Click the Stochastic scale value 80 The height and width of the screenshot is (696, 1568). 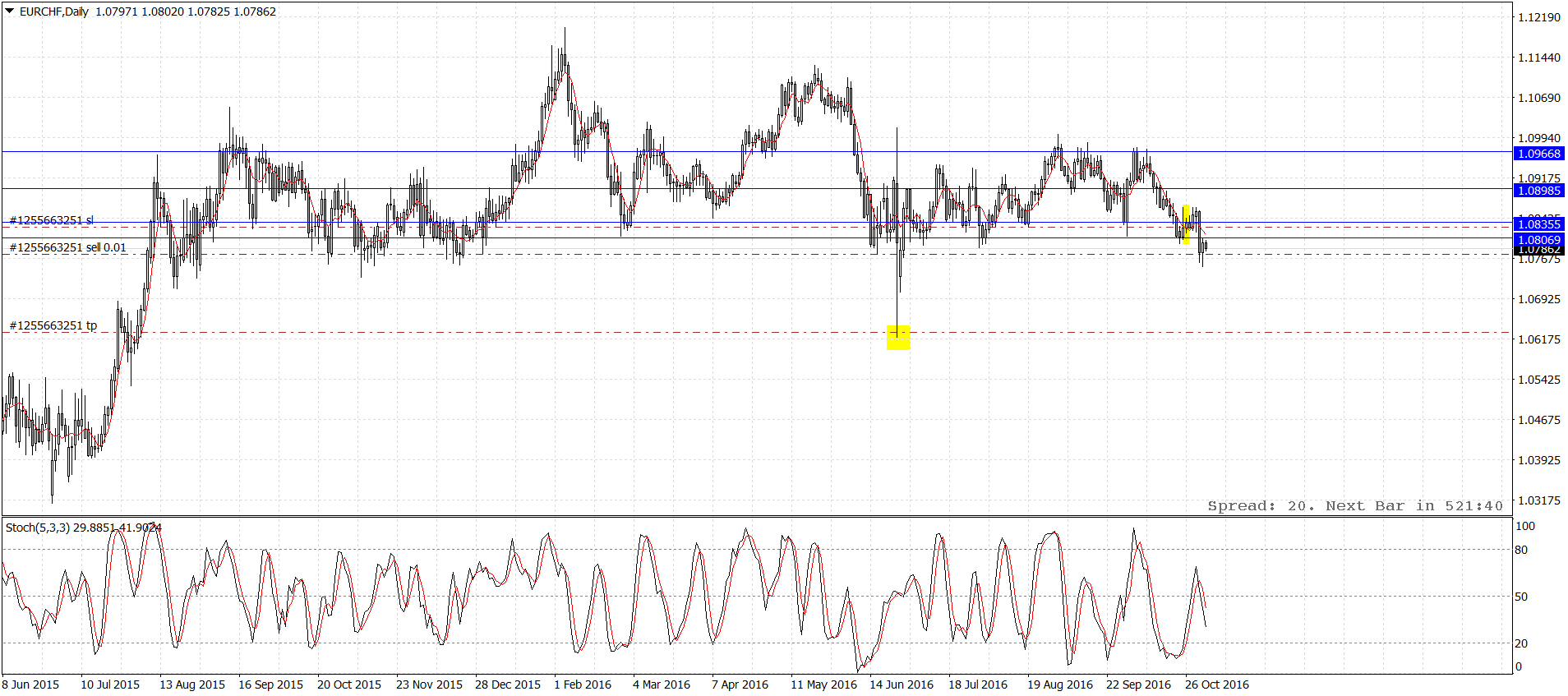click(1522, 550)
